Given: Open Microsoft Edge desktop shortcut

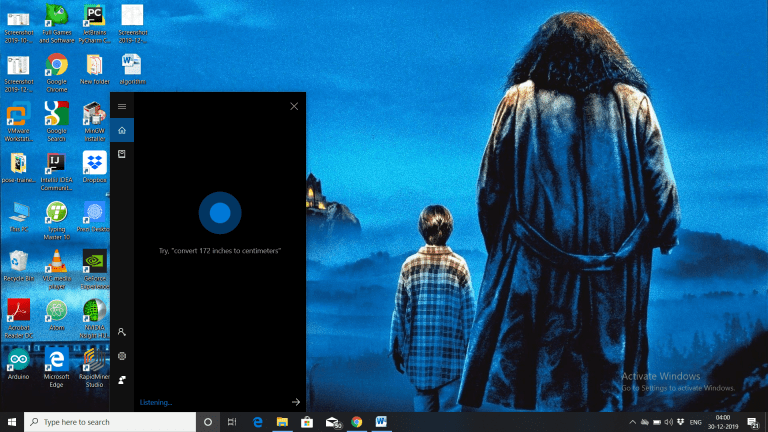Looking at the screenshot, I should point(57,367).
